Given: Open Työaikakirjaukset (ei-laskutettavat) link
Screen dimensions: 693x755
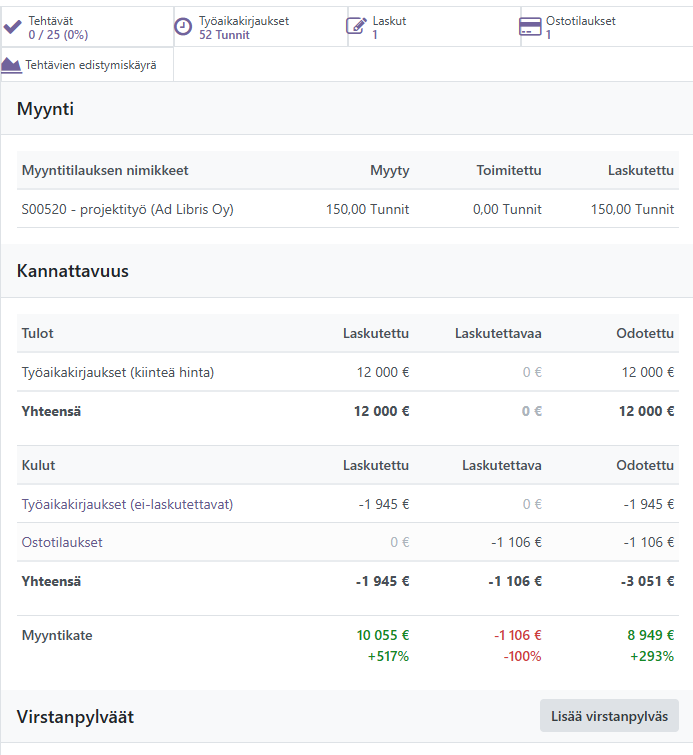Looking at the screenshot, I should (x=127, y=504).
